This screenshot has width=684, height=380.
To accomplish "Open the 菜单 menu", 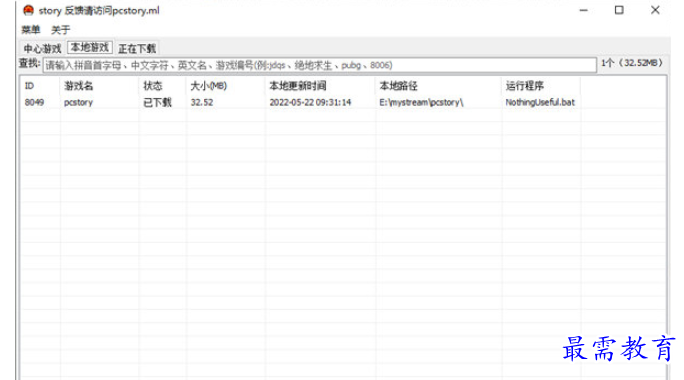I will pos(31,30).
